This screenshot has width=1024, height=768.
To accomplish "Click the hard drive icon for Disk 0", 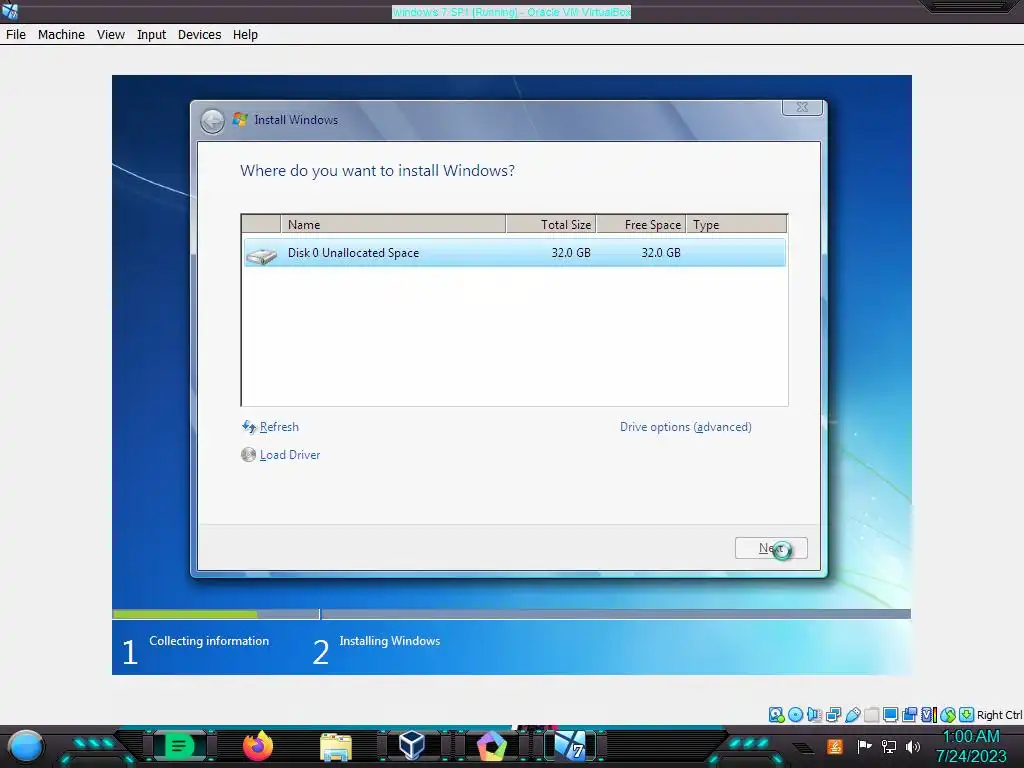I will click(x=262, y=255).
